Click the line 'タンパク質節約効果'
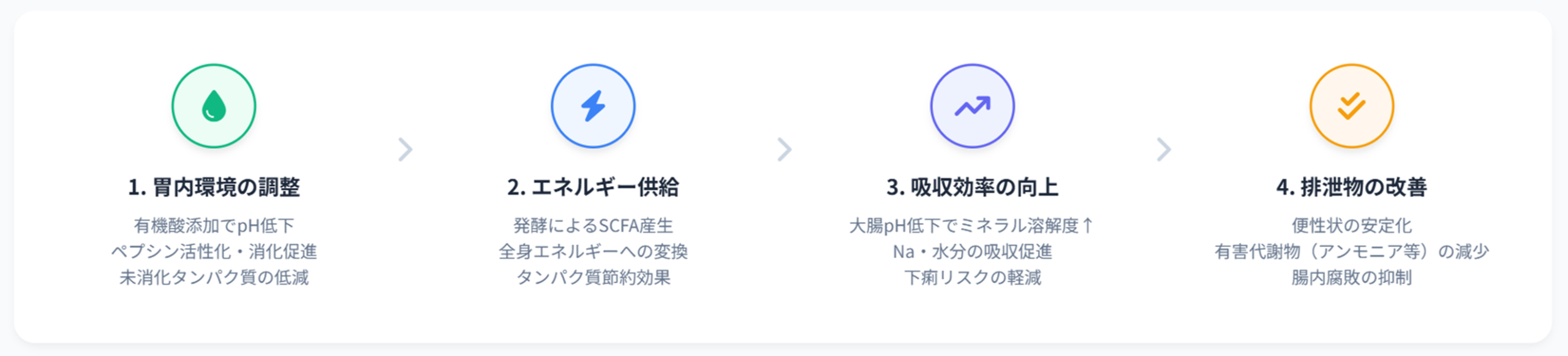The image size is (1568, 356). (x=593, y=278)
